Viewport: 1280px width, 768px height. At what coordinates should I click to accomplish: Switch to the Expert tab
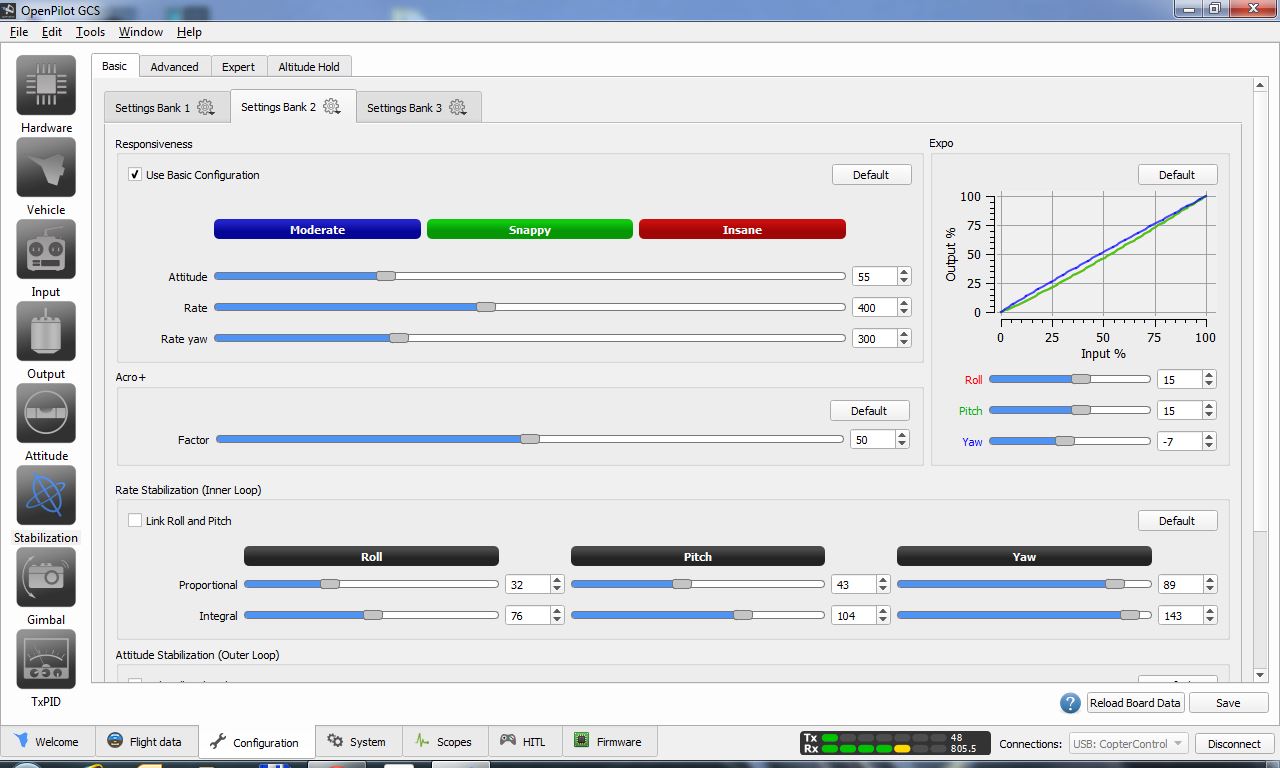coord(238,67)
